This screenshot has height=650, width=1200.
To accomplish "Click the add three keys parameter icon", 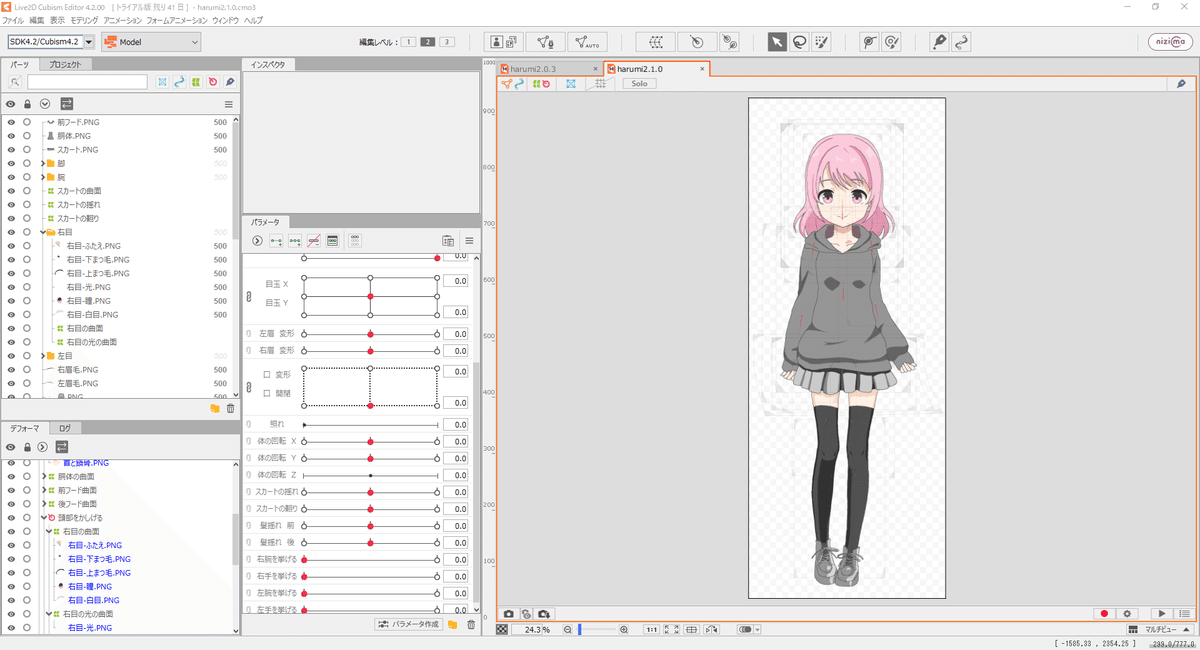I will [294, 241].
